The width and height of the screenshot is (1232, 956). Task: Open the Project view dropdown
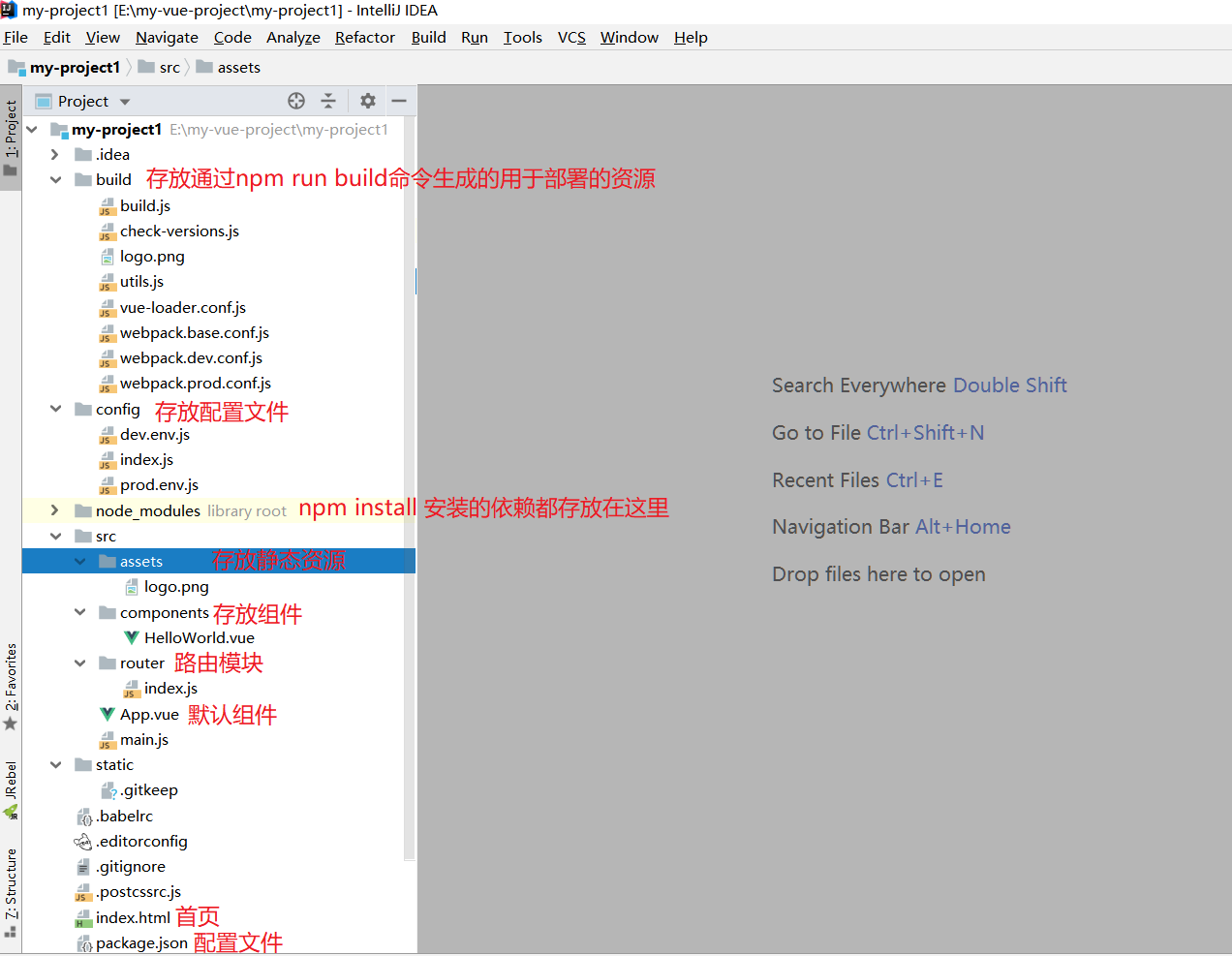125,102
